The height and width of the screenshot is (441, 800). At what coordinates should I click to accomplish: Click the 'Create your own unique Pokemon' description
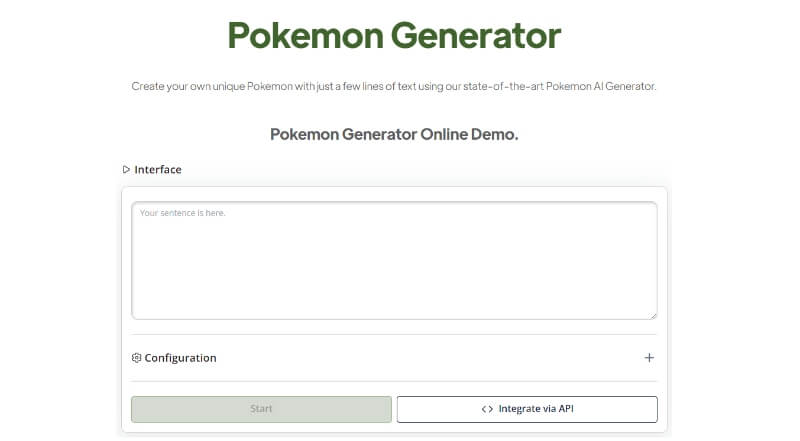pos(394,86)
